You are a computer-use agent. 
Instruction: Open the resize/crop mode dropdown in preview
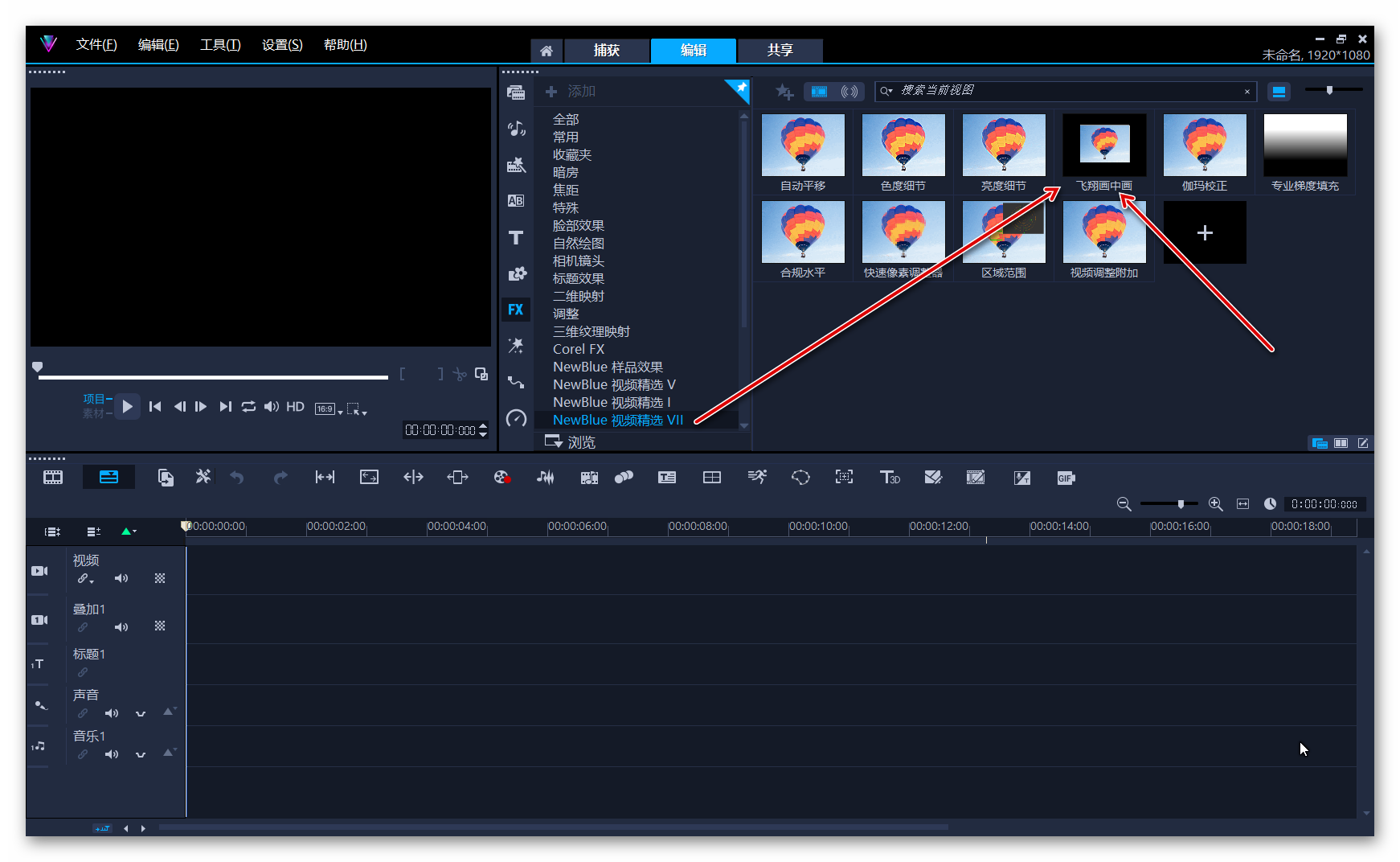(357, 409)
